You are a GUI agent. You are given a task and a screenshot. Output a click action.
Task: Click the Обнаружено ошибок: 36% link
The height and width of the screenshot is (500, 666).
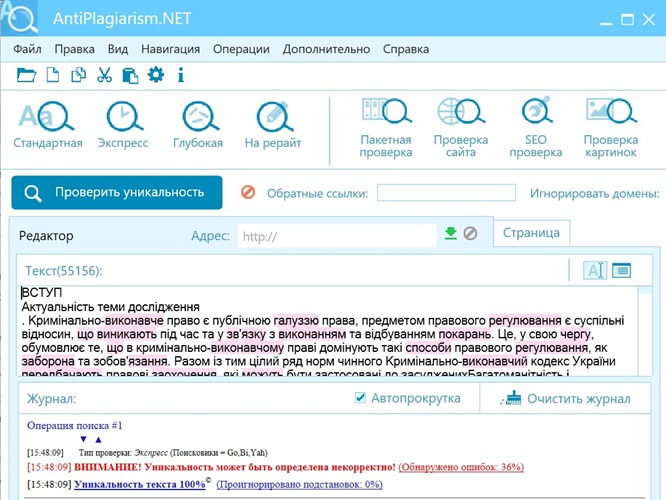(460, 467)
